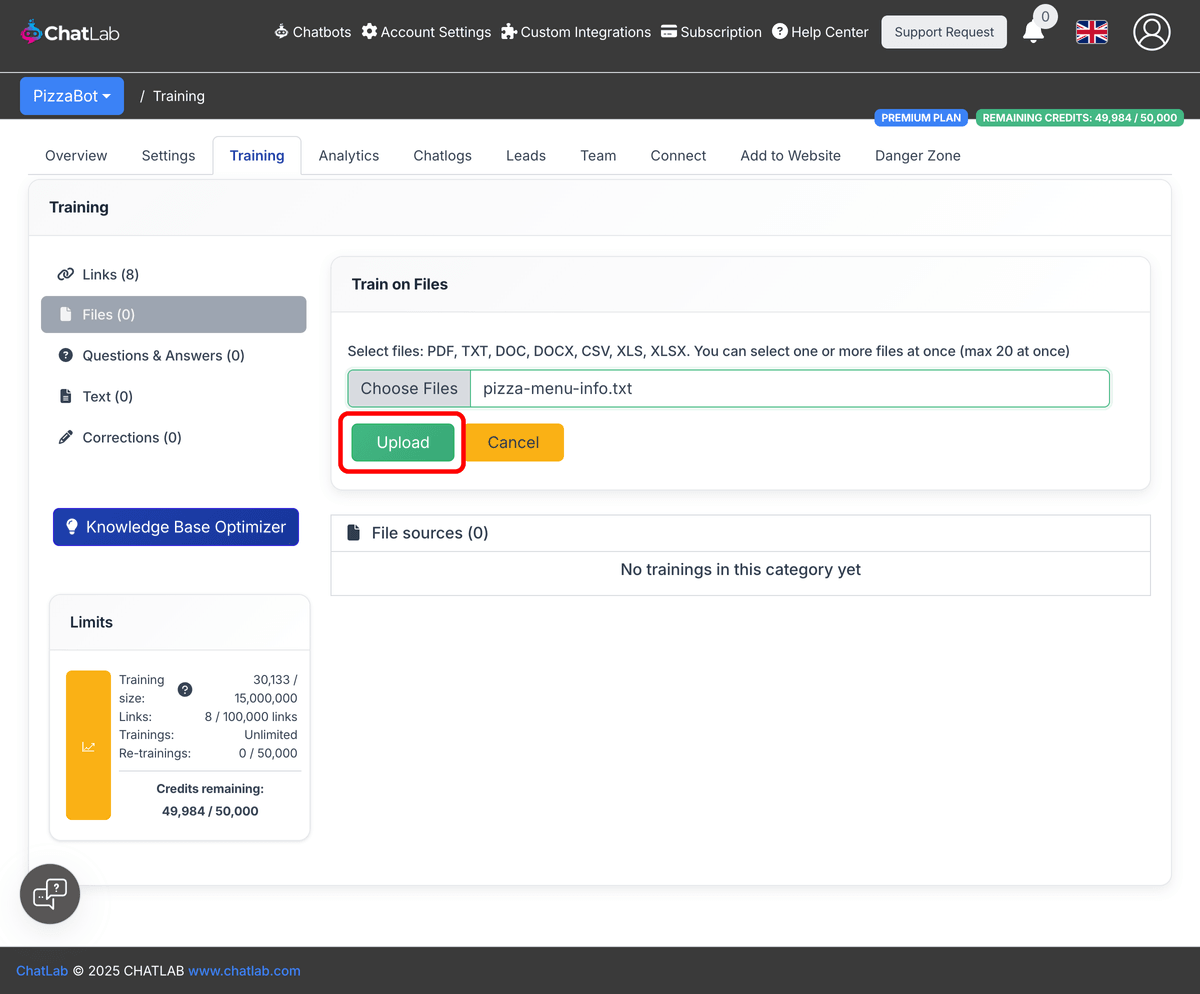1200x994 pixels.
Task: Open the Knowledge Base Optimizer
Action: pyautogui.click(x=175, y=526)
